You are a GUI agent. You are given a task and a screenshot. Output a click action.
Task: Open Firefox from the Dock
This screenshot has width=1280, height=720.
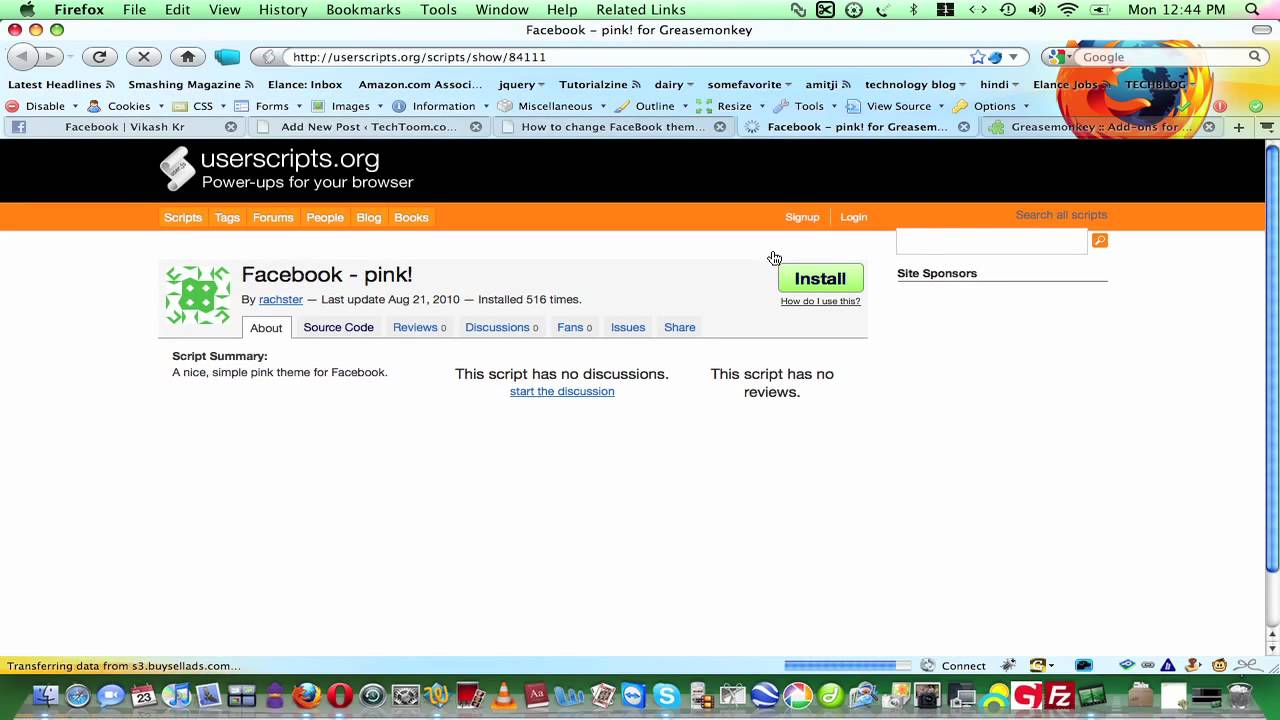(x=307, y=696)
